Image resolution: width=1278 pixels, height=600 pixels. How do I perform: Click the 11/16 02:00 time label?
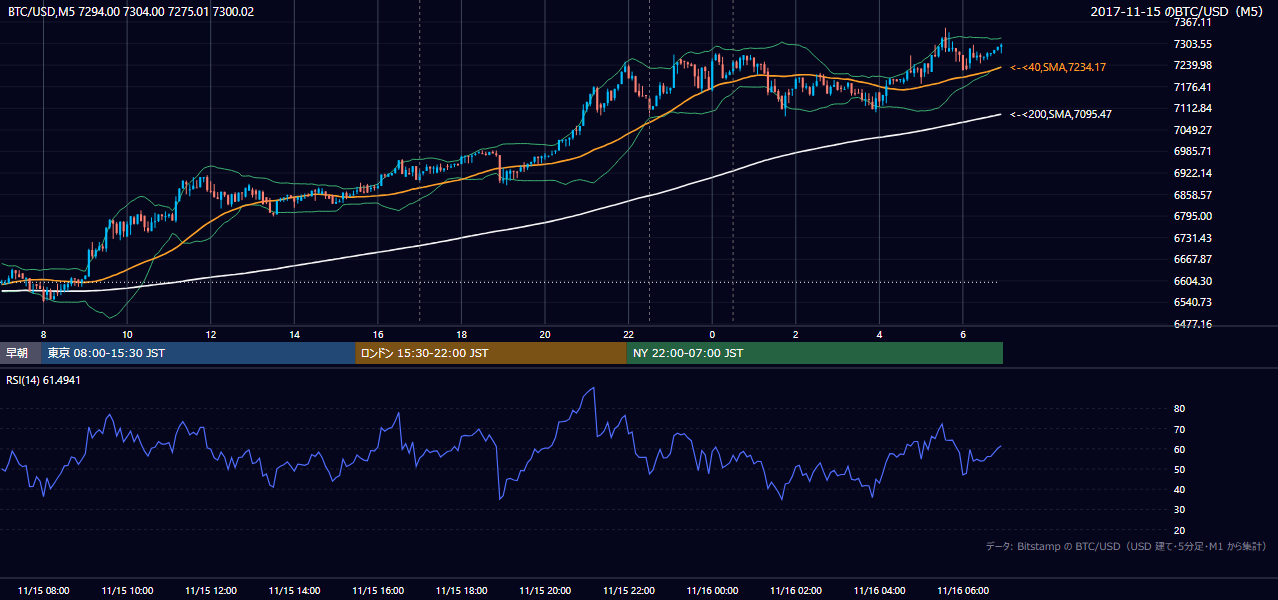click(x=796, y=591)
